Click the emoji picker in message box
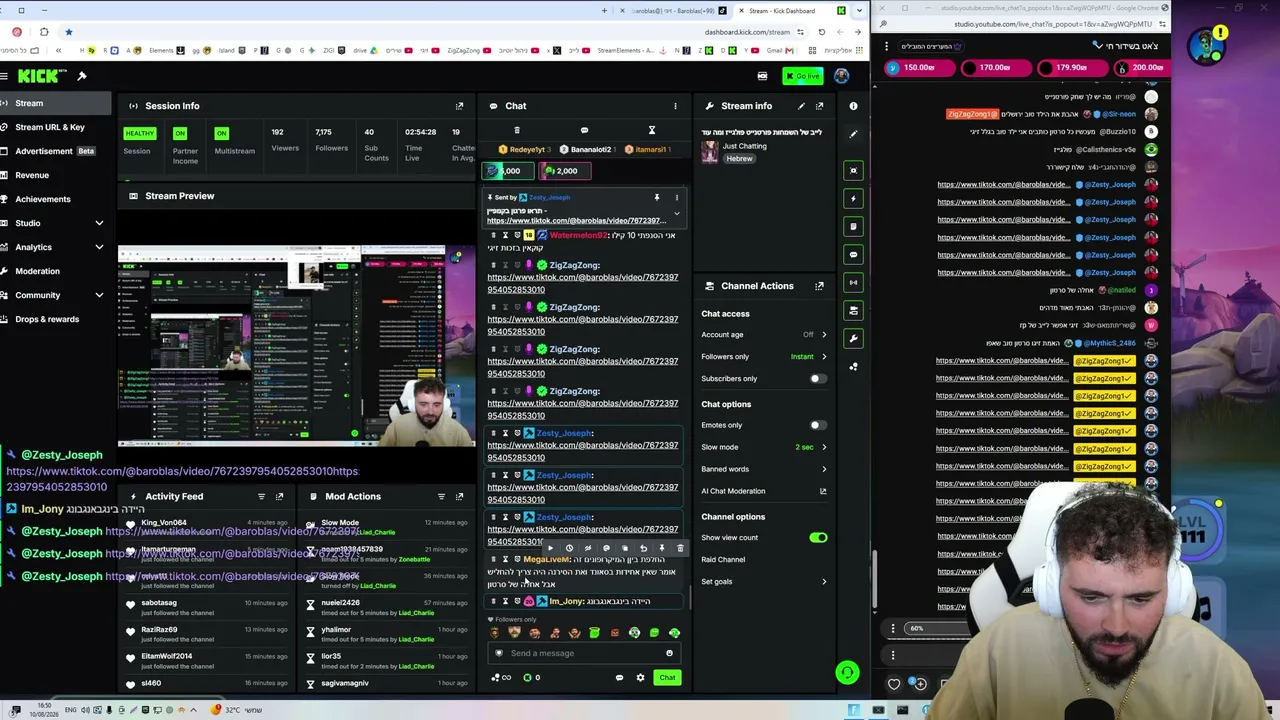This screenshot has width=1280, height=720. [669, 654]
